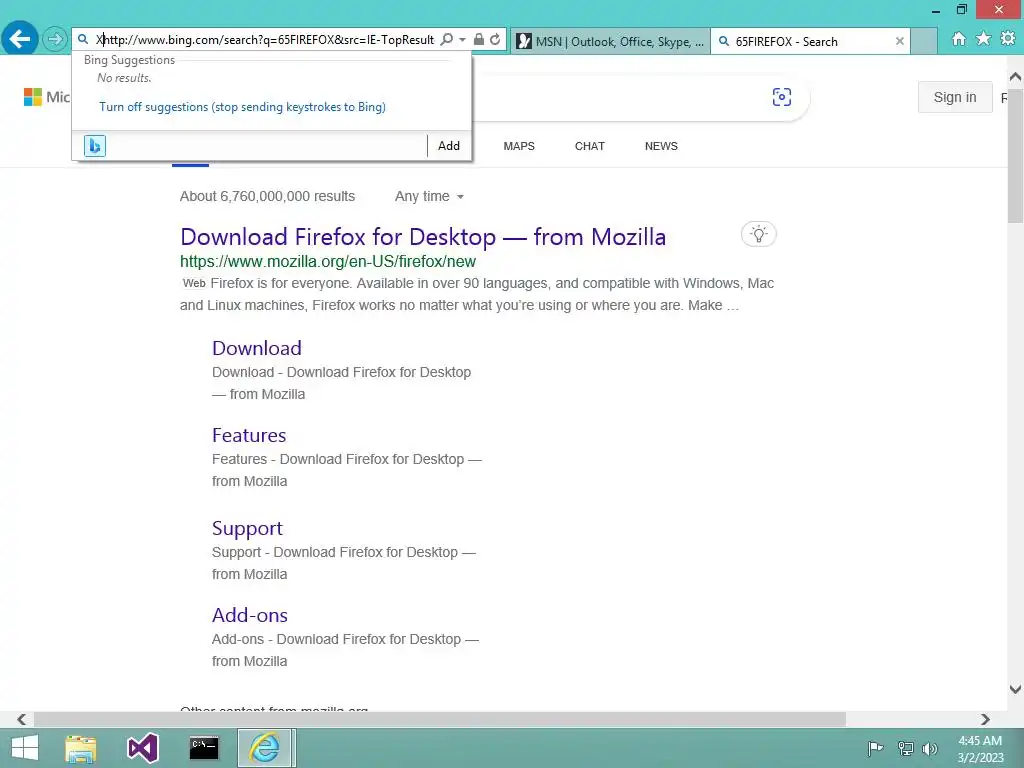Click the horizontal scrollbar thumb
This screenshot has height=768, width=1024.
(x=440, y=720)
